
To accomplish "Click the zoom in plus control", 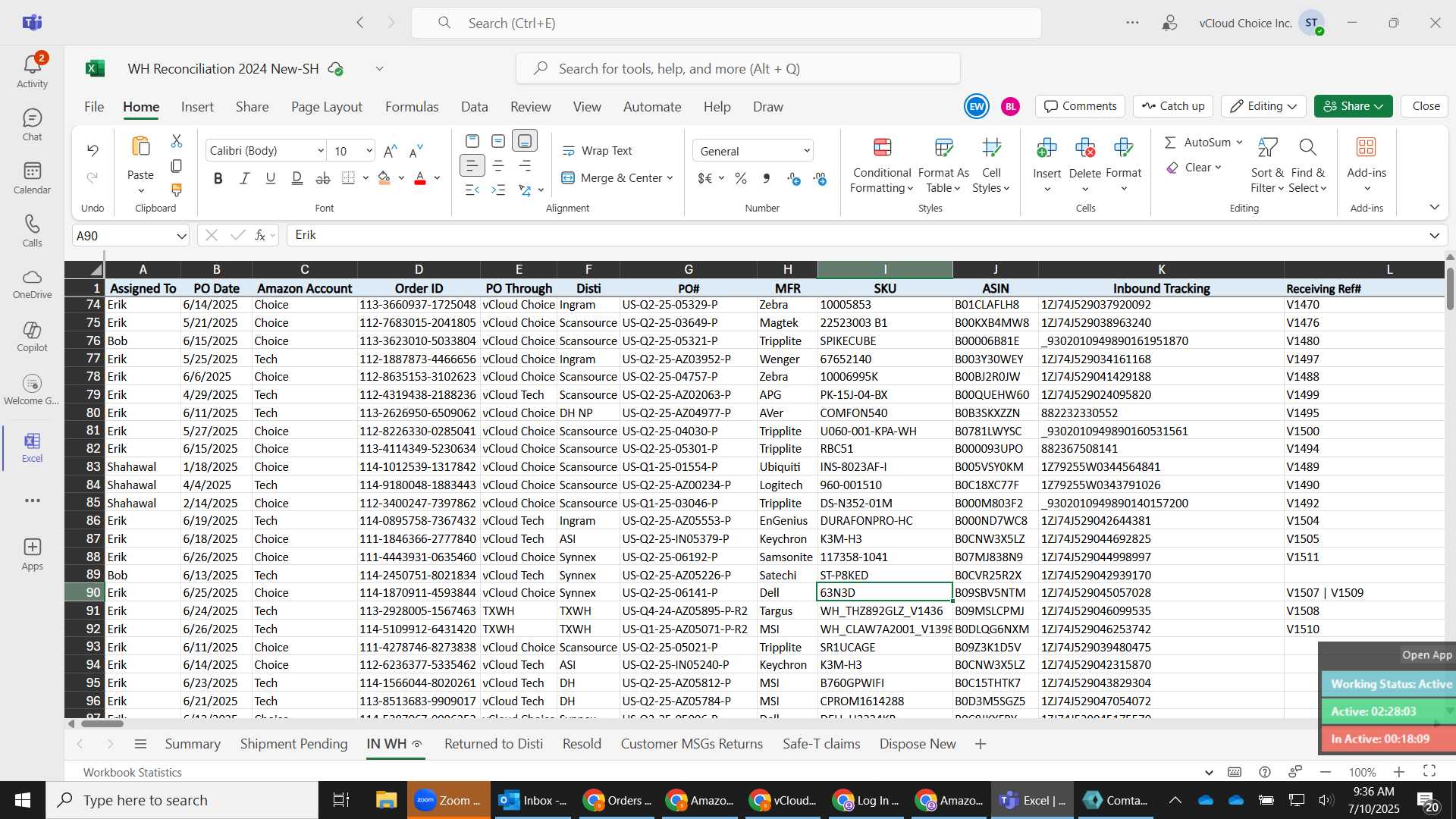I will [x=1399, y=772].
